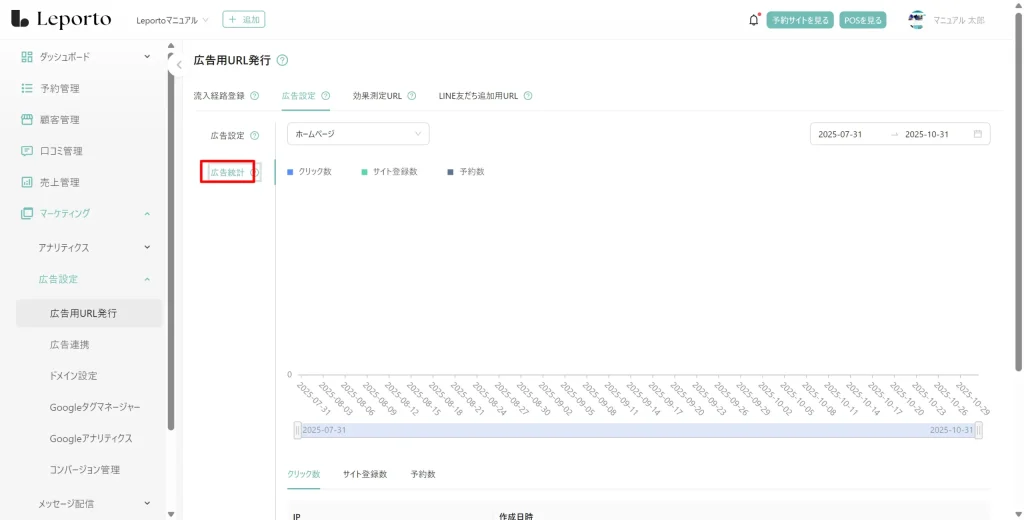Screen dimensions: 1024x520
Task: Switch to the 効果測定URL tab
Action: [x=377, y=96]
